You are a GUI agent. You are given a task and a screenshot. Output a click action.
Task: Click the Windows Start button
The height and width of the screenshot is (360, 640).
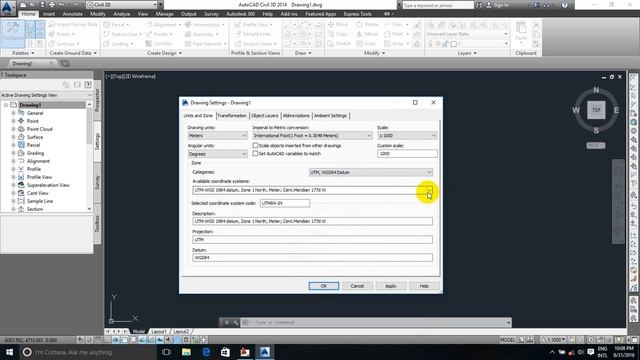click(x=9, y=352)
